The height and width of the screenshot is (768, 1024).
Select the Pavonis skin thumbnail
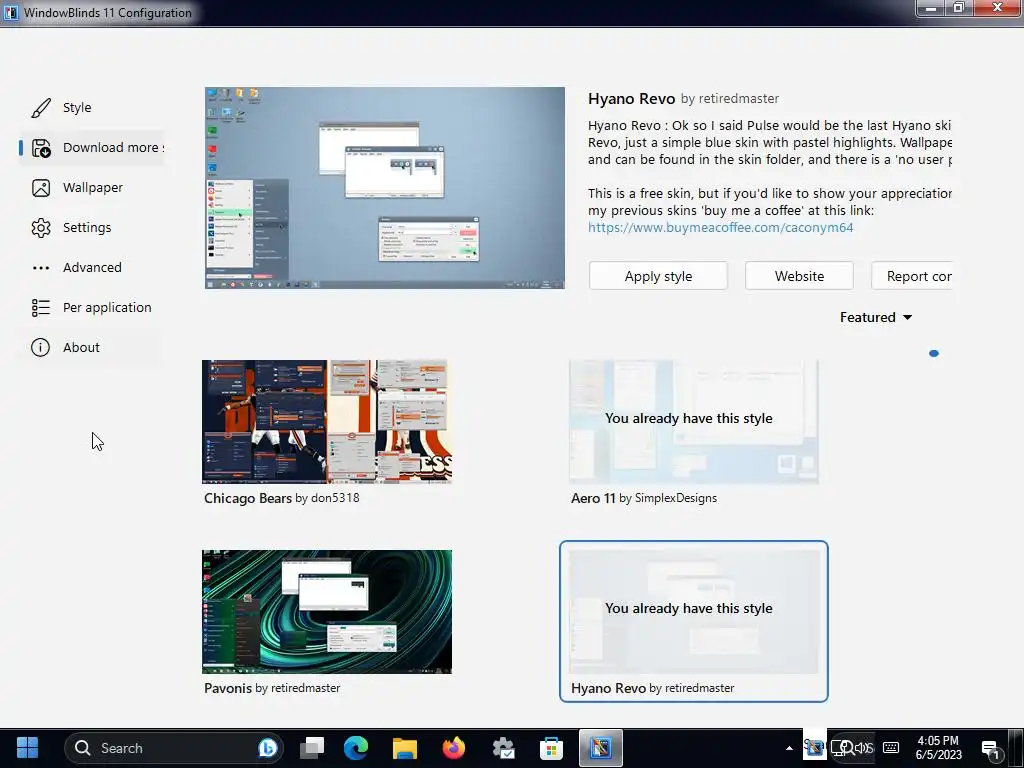(327, 612)
